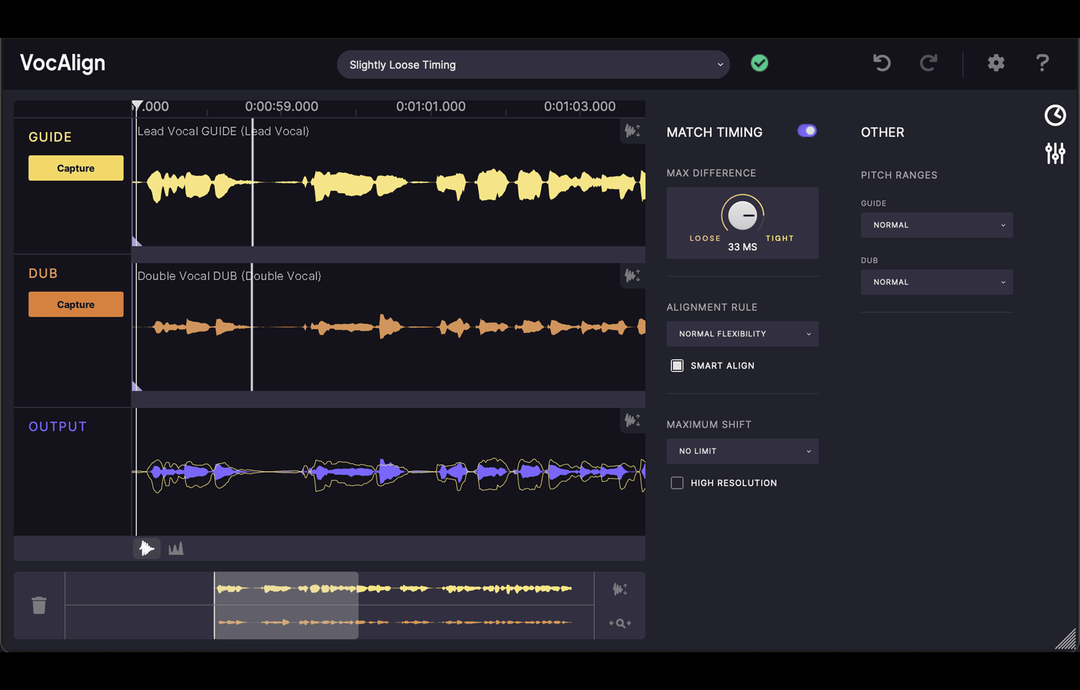Open the Slightly Loose Timing preset dropdown

coord(533,65)
